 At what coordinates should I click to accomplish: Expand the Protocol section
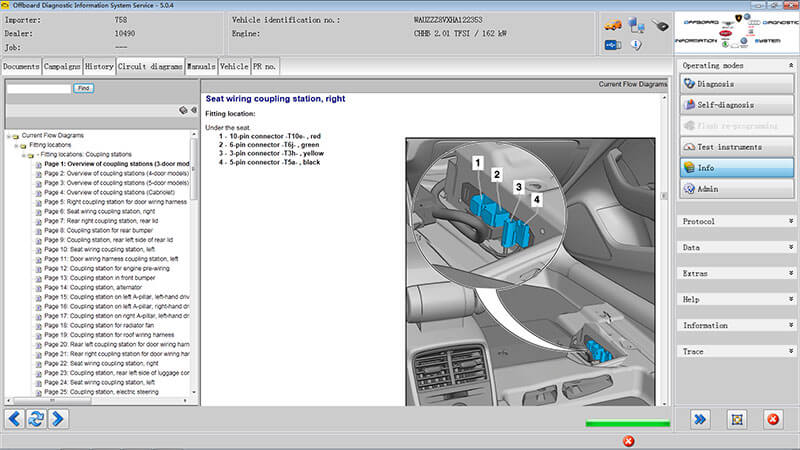pyautogui.click(x=791, y=221)
